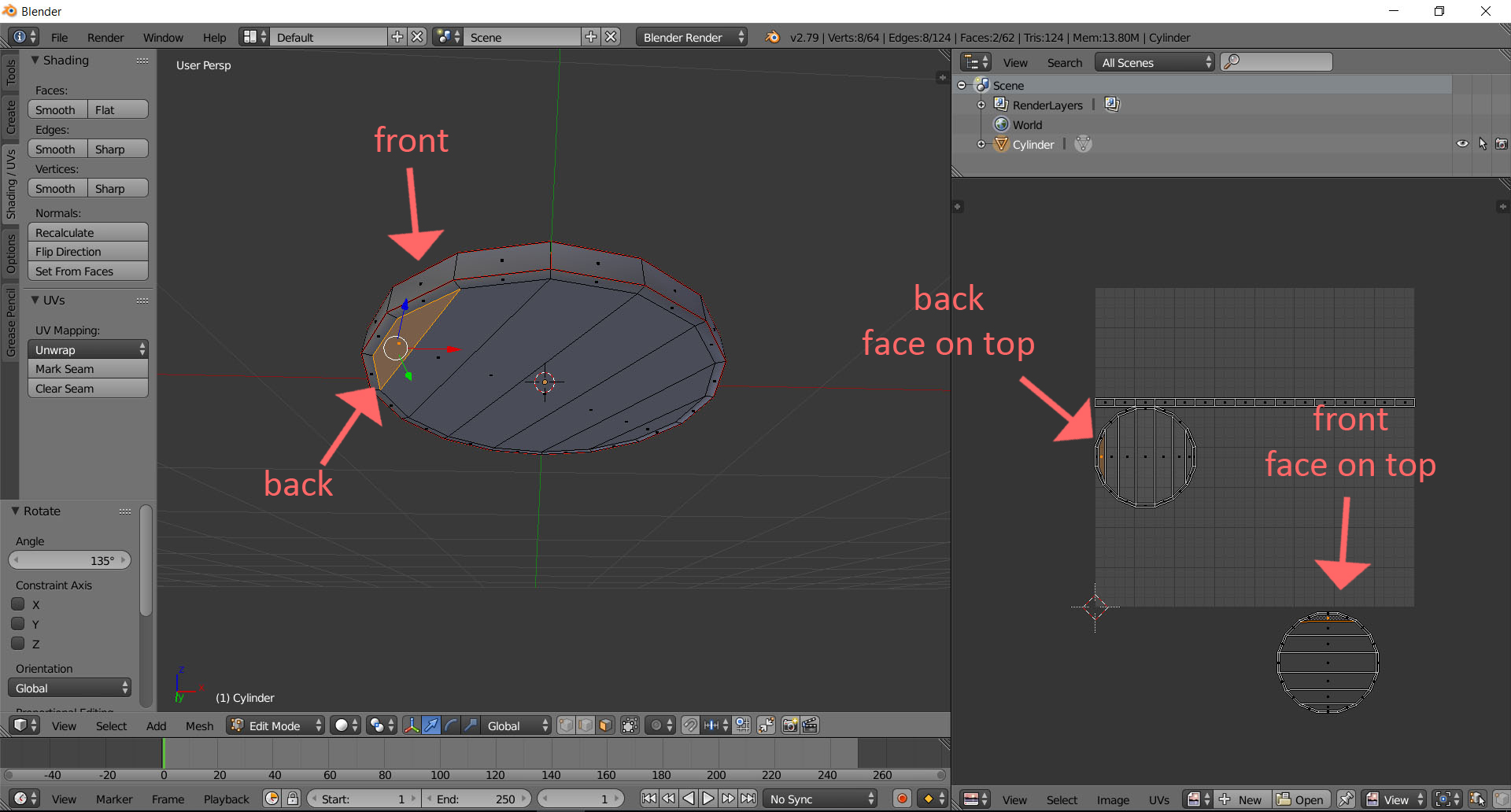Toggle Cylinder visibility eye in outliner
Image resolution: width=1511 pixels, height=812 pixels.
pyautogui.click(x=1462, y=144)
